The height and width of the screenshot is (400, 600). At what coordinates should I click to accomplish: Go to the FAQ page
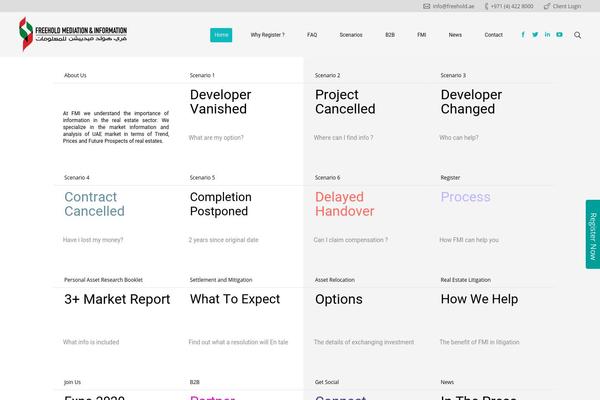pos(312,35)
